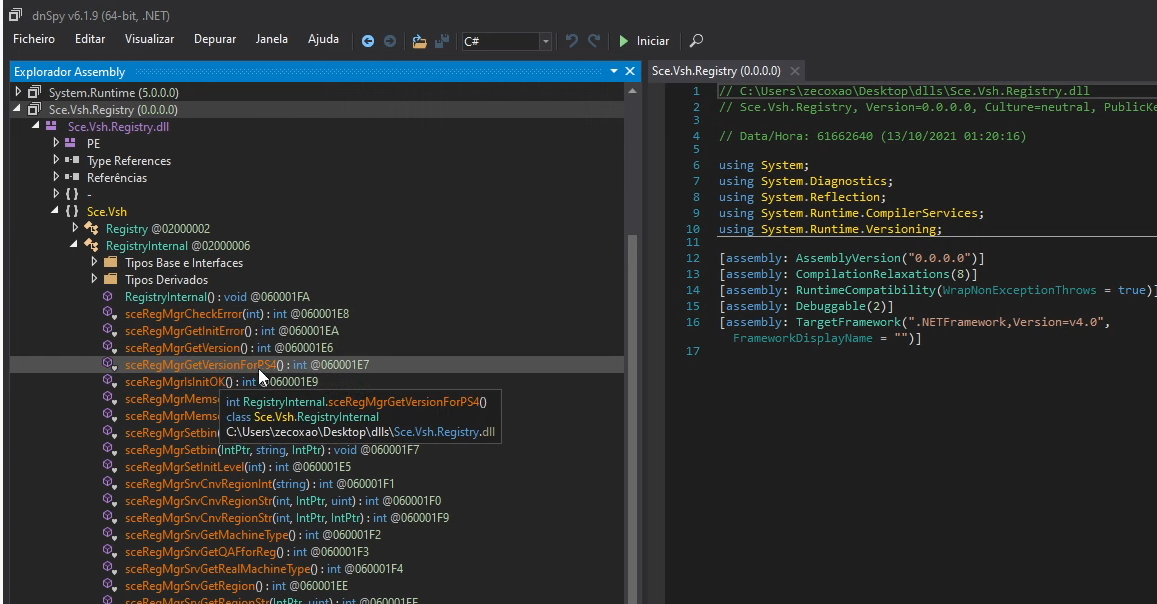Viewport: 1157px width, 604px height.
Task: Collapse the Sce.Vsh namespace node
Action: tap(56, 212)
